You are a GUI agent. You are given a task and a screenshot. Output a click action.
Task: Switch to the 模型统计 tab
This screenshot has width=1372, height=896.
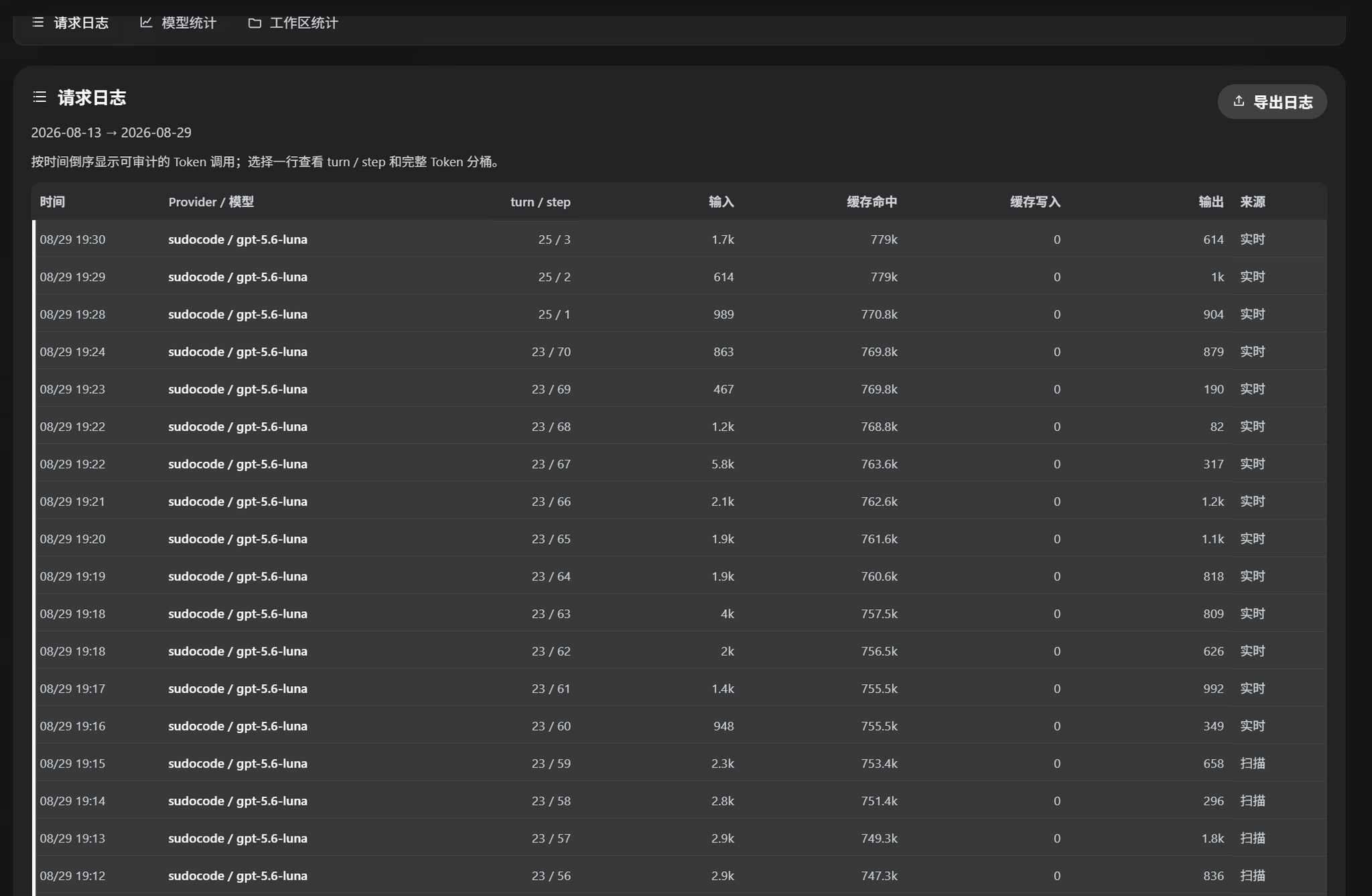178,23
